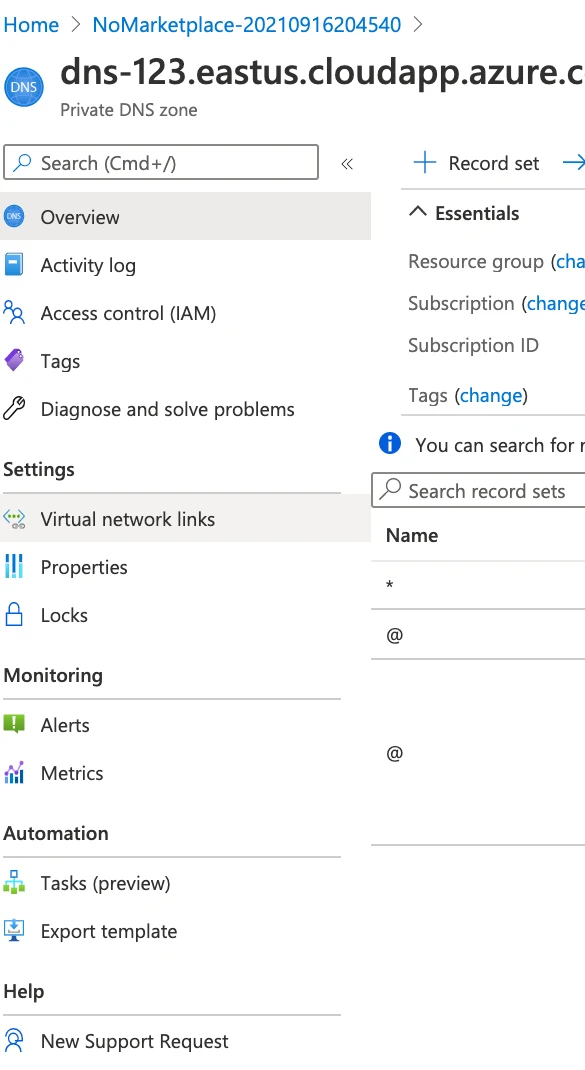The width and height of the screenshot is (585, 1070).
Task: Open NoMarketplace-20210916204540 breadcrumb link
Action: [x=246, y=25]
